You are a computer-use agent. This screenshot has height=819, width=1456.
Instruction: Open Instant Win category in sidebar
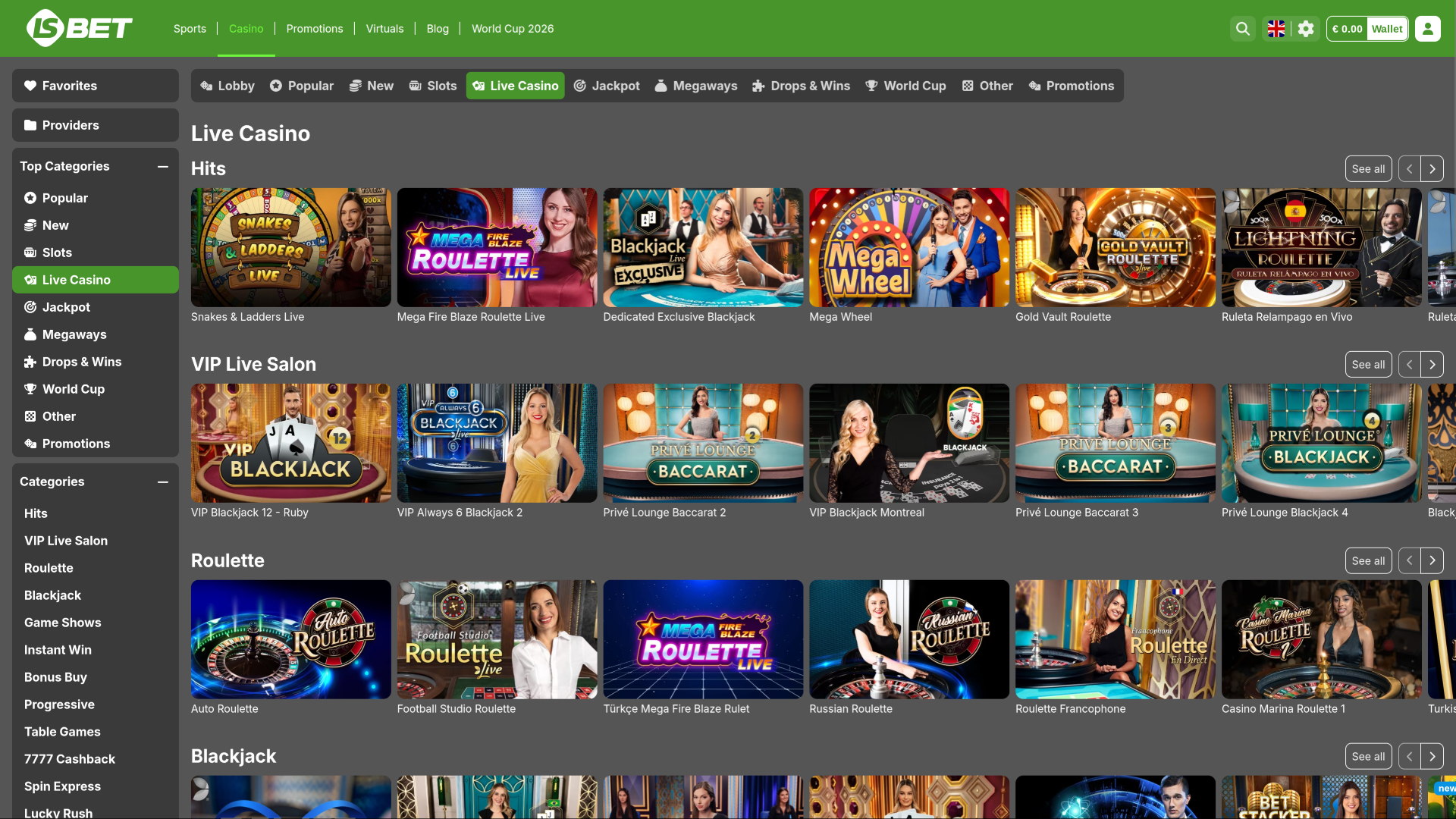tap(58, 650)
